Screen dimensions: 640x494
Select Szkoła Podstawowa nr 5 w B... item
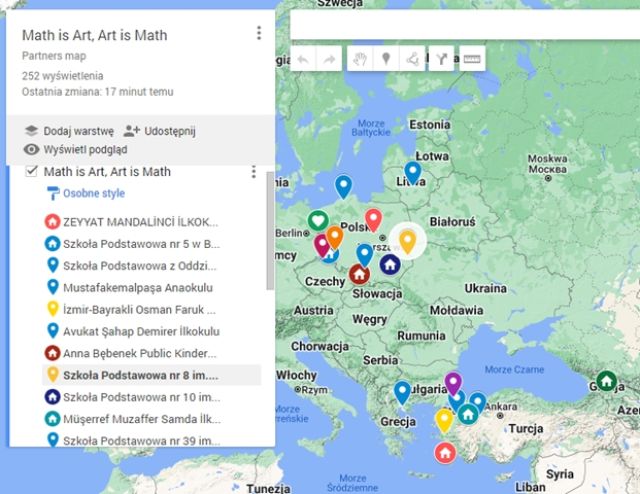pyautogui.click(x=151, y=244)
